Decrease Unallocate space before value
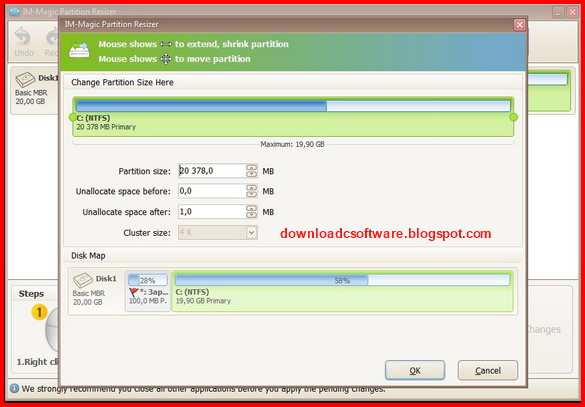 point(251,194)
